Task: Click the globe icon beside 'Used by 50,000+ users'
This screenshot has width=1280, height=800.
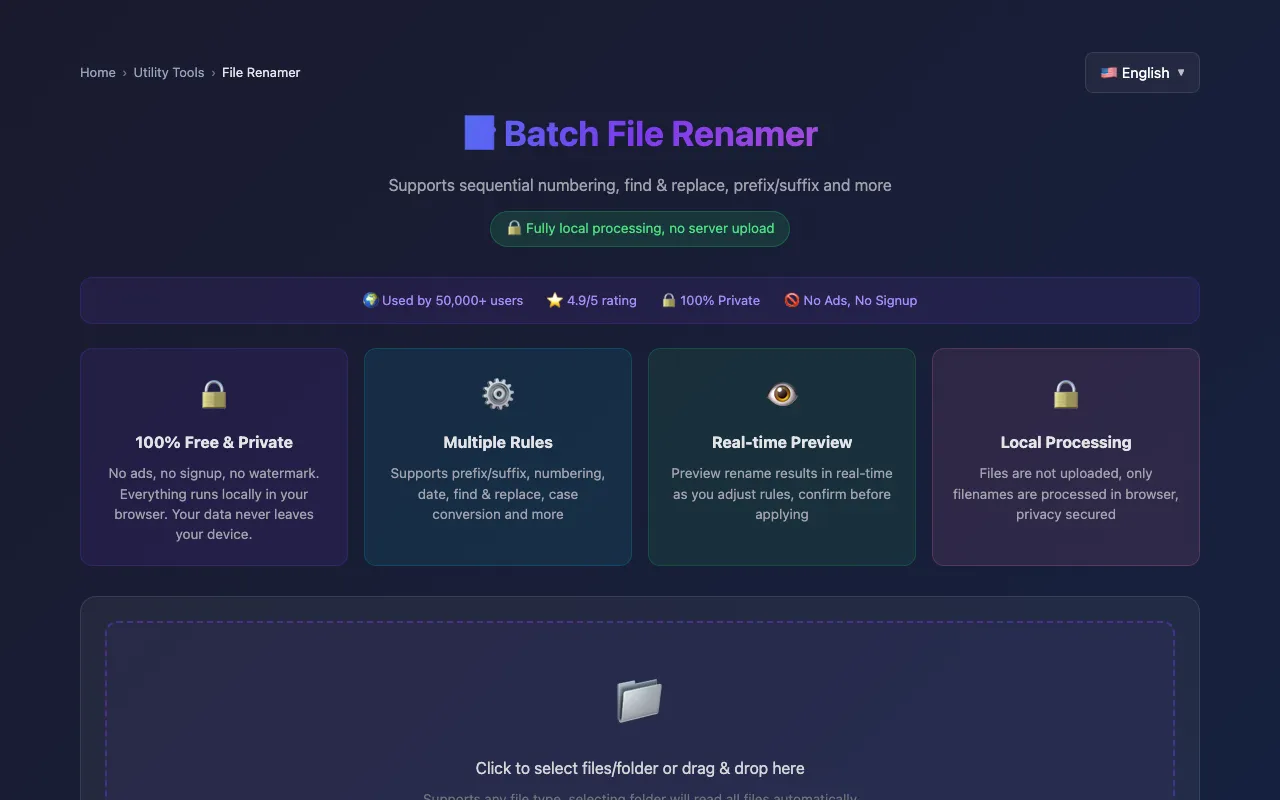Action: pyautogui.click(x=370, y=300)
